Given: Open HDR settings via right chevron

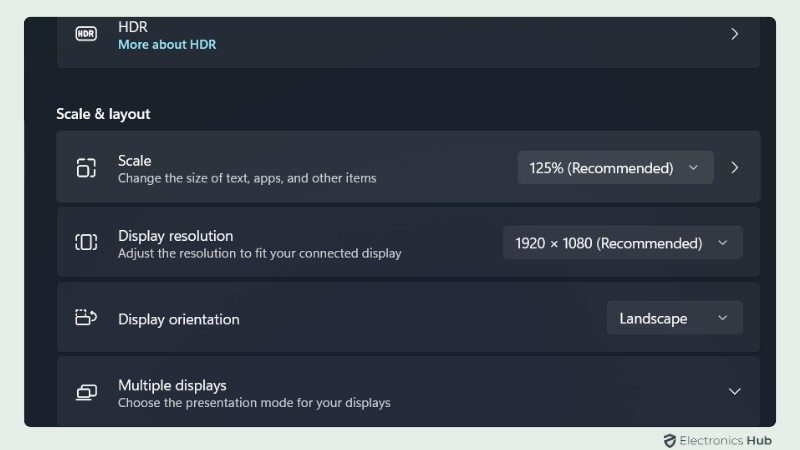Looking at the screenshot, I should (x=735, y=34).
